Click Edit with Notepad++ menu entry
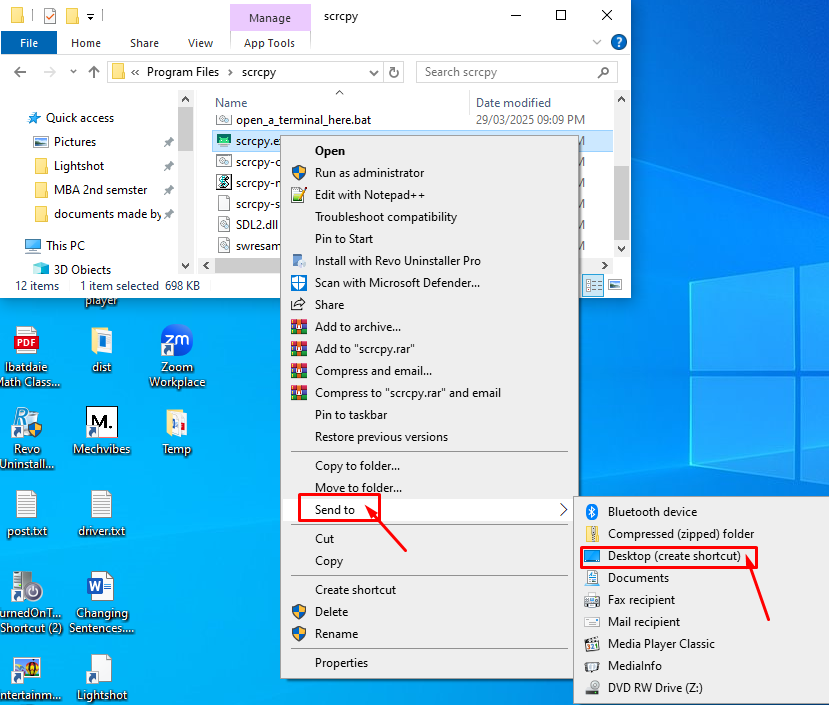The height and width of the screenshot is (705, 829). tap(369, 195)
